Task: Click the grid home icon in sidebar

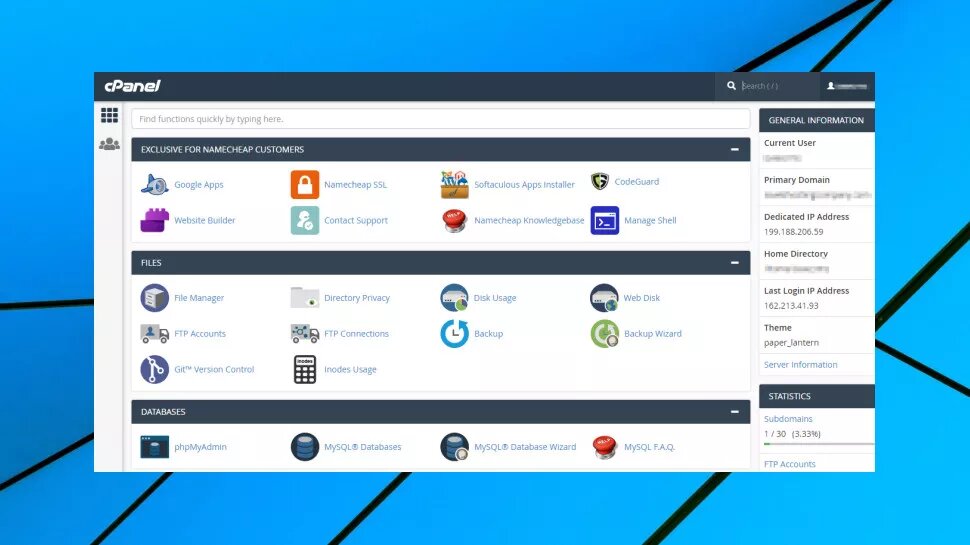Action: coord(109,115)
